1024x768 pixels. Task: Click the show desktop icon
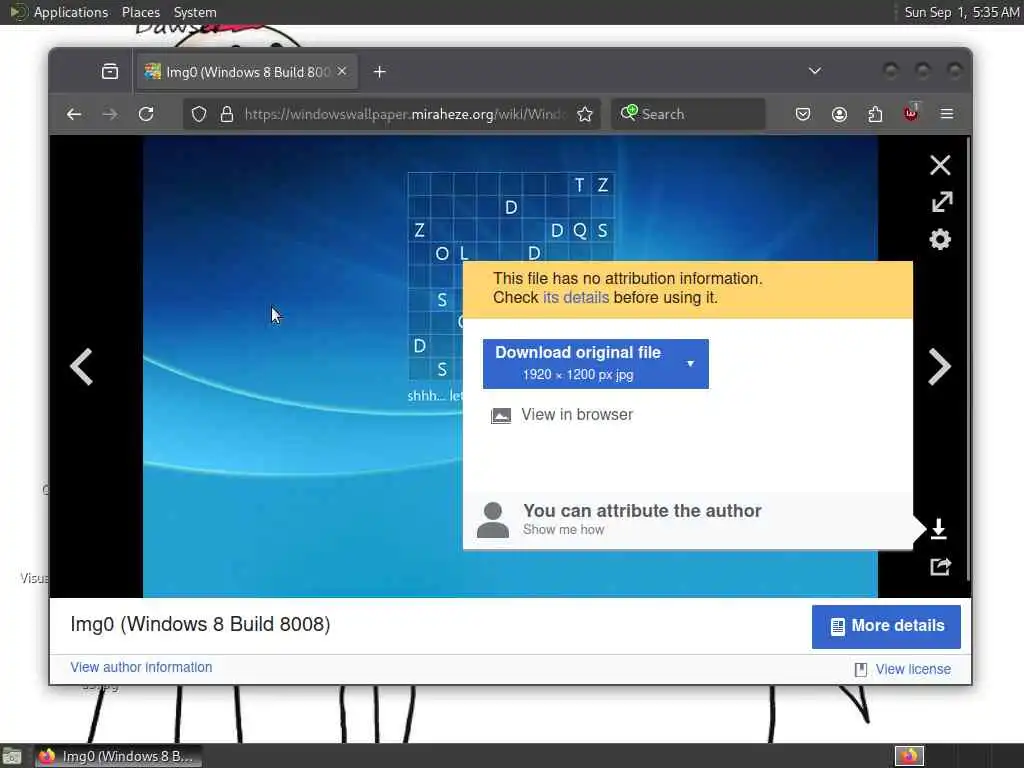(11, 757)
